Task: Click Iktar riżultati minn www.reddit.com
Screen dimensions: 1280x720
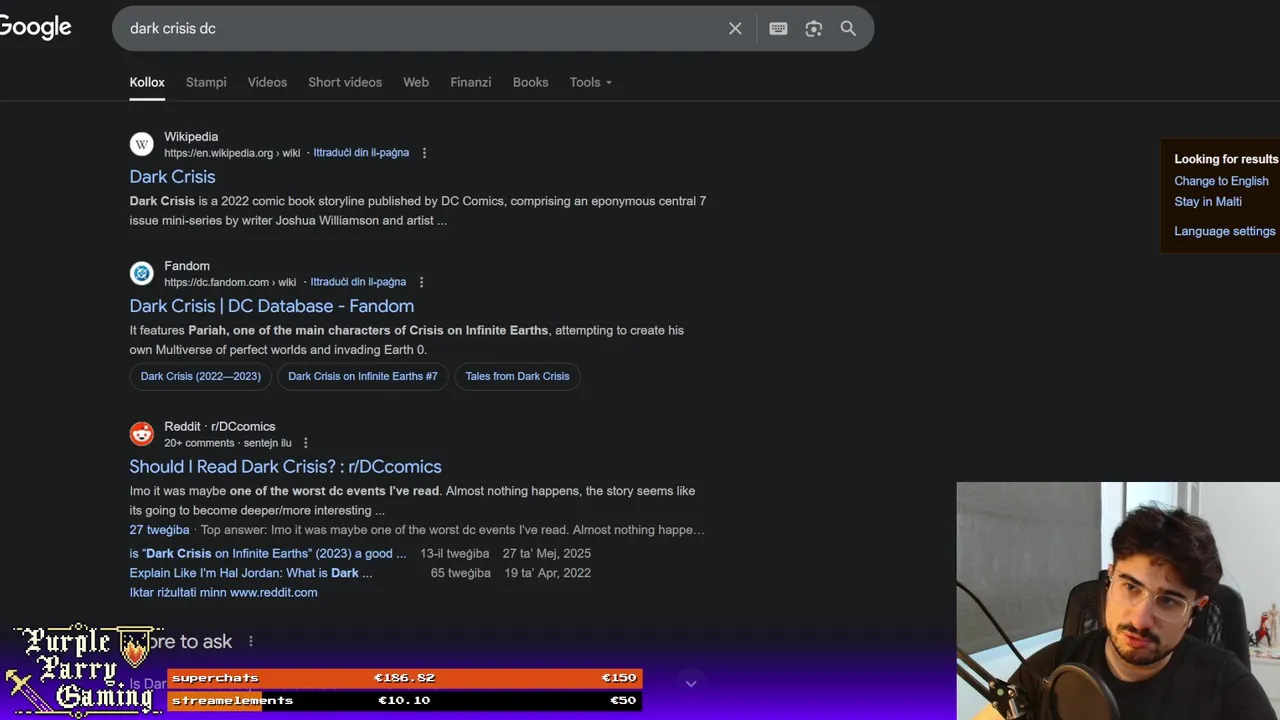Action: [223, 592]
